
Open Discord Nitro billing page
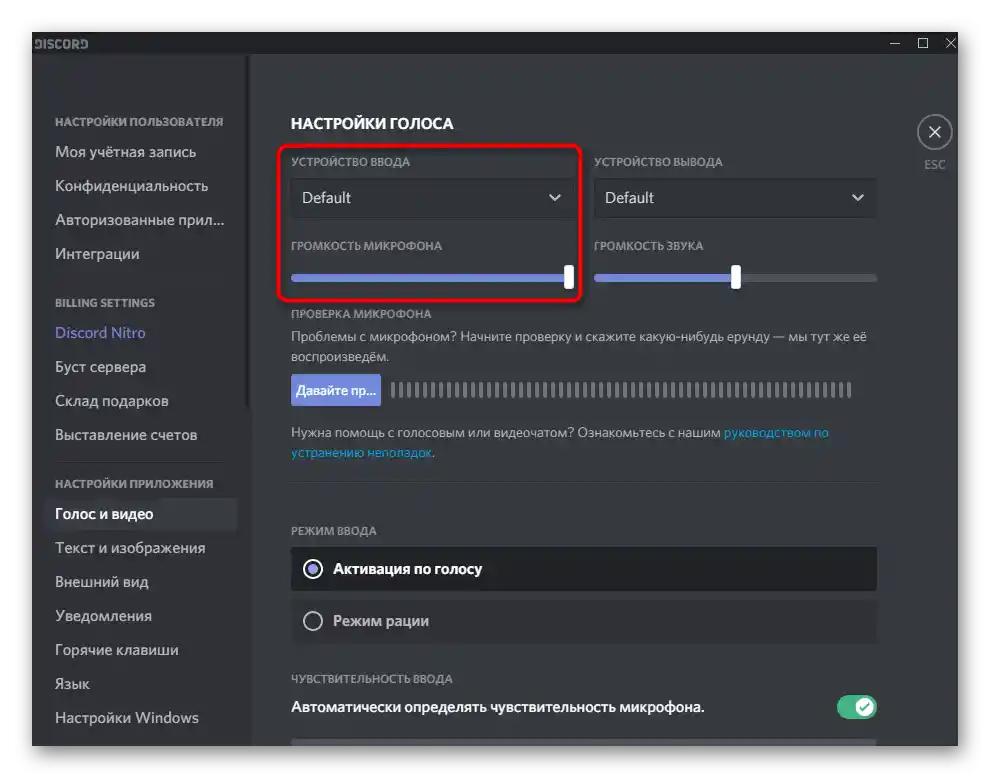100,333
